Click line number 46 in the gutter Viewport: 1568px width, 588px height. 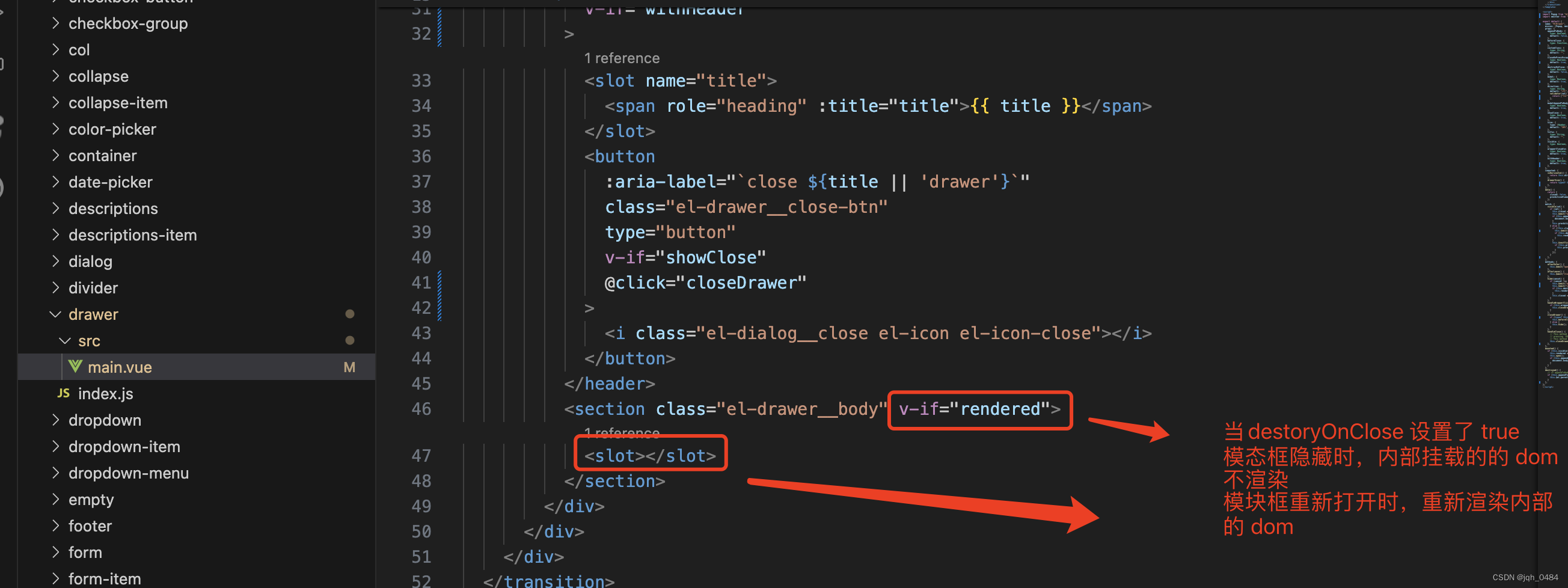coord(421,408)
